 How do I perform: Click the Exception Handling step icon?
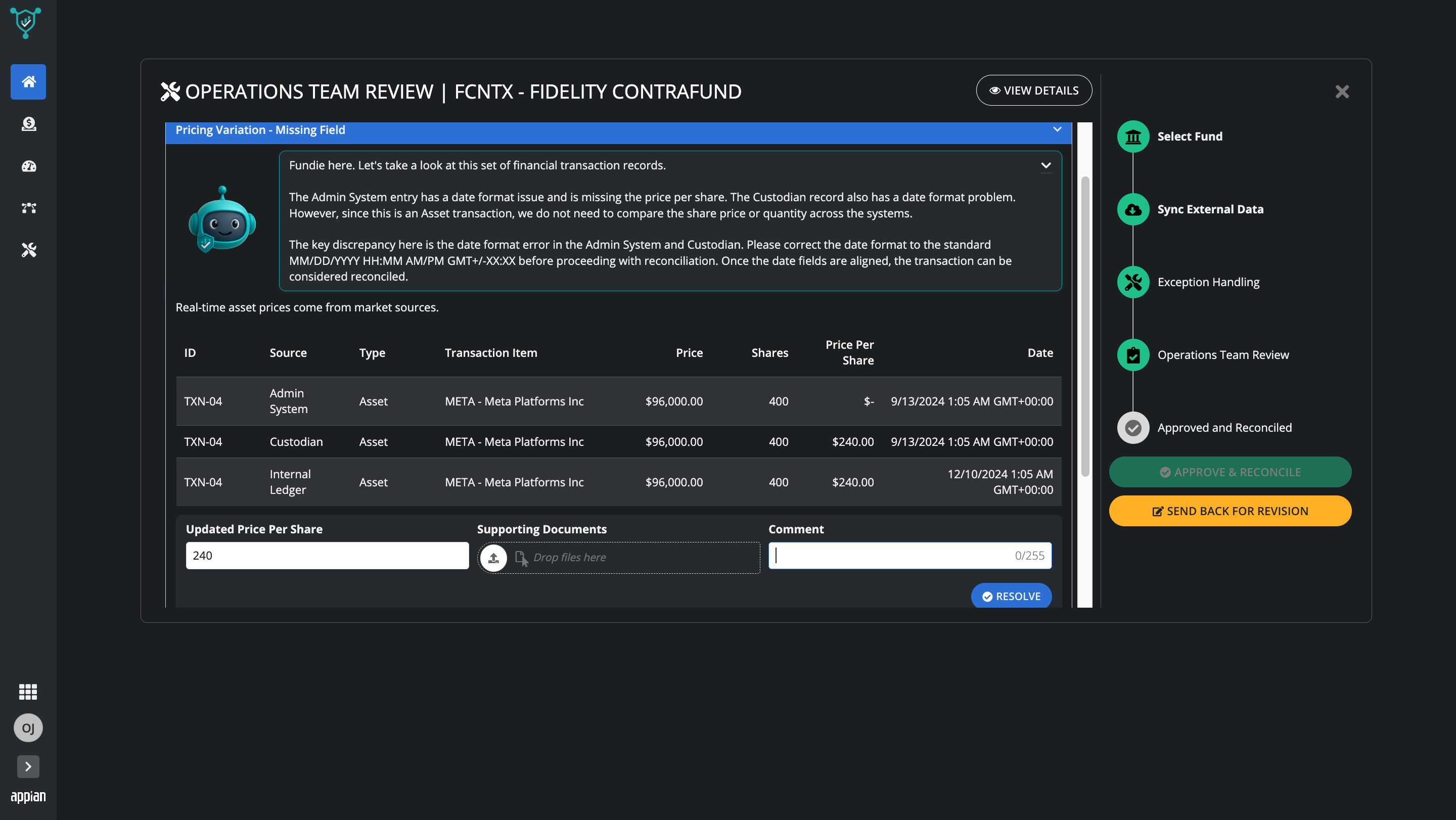1132,282
